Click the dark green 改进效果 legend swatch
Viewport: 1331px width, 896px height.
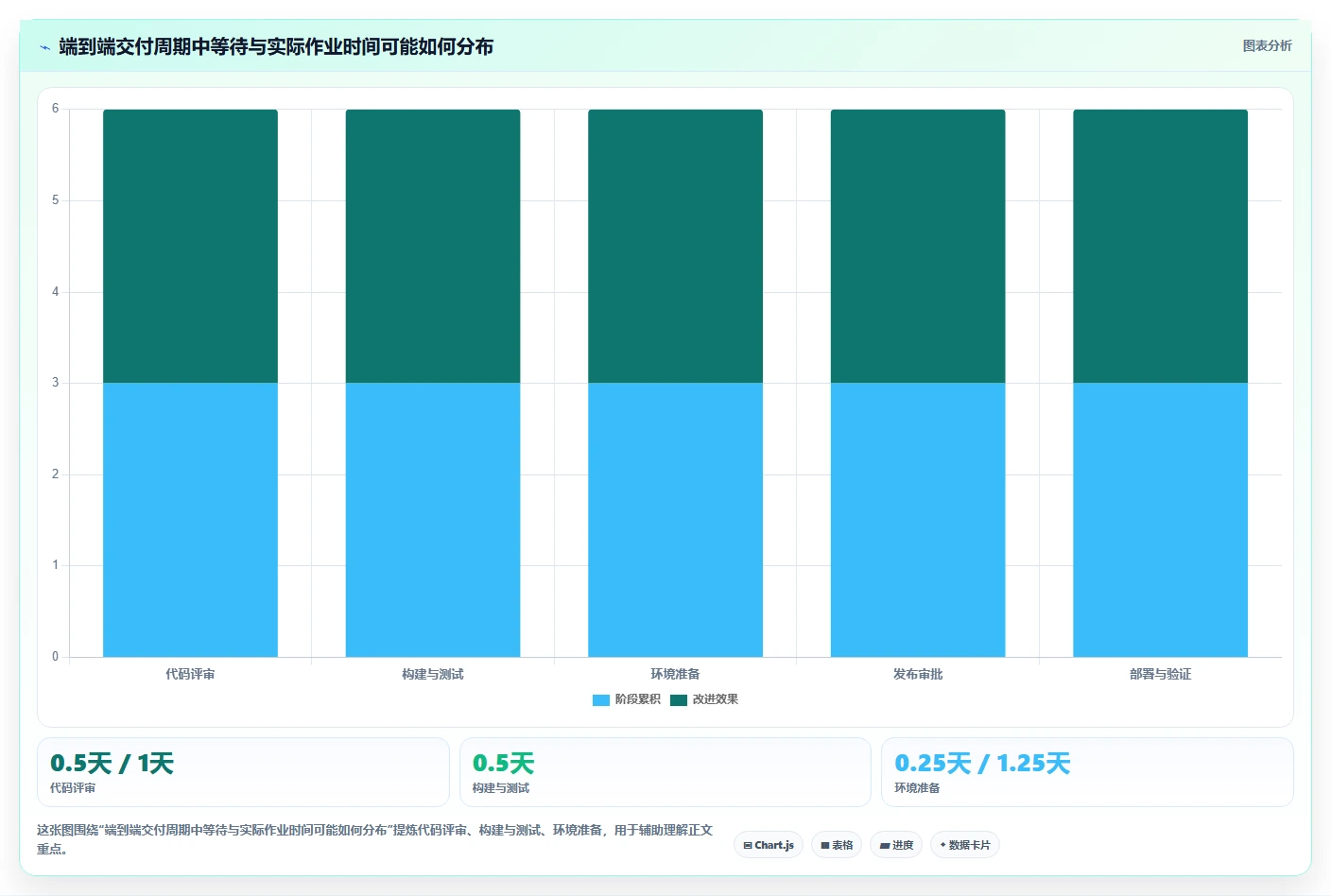pos(679,700)
